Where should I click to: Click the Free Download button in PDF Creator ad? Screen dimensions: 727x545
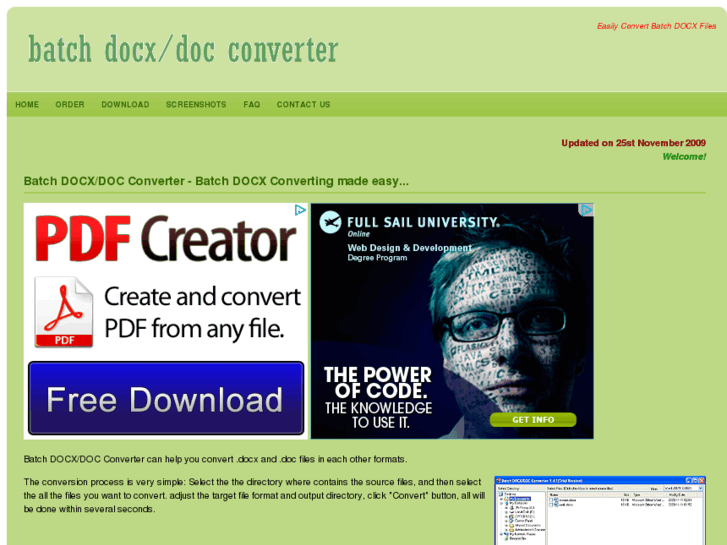pos(166,398)
